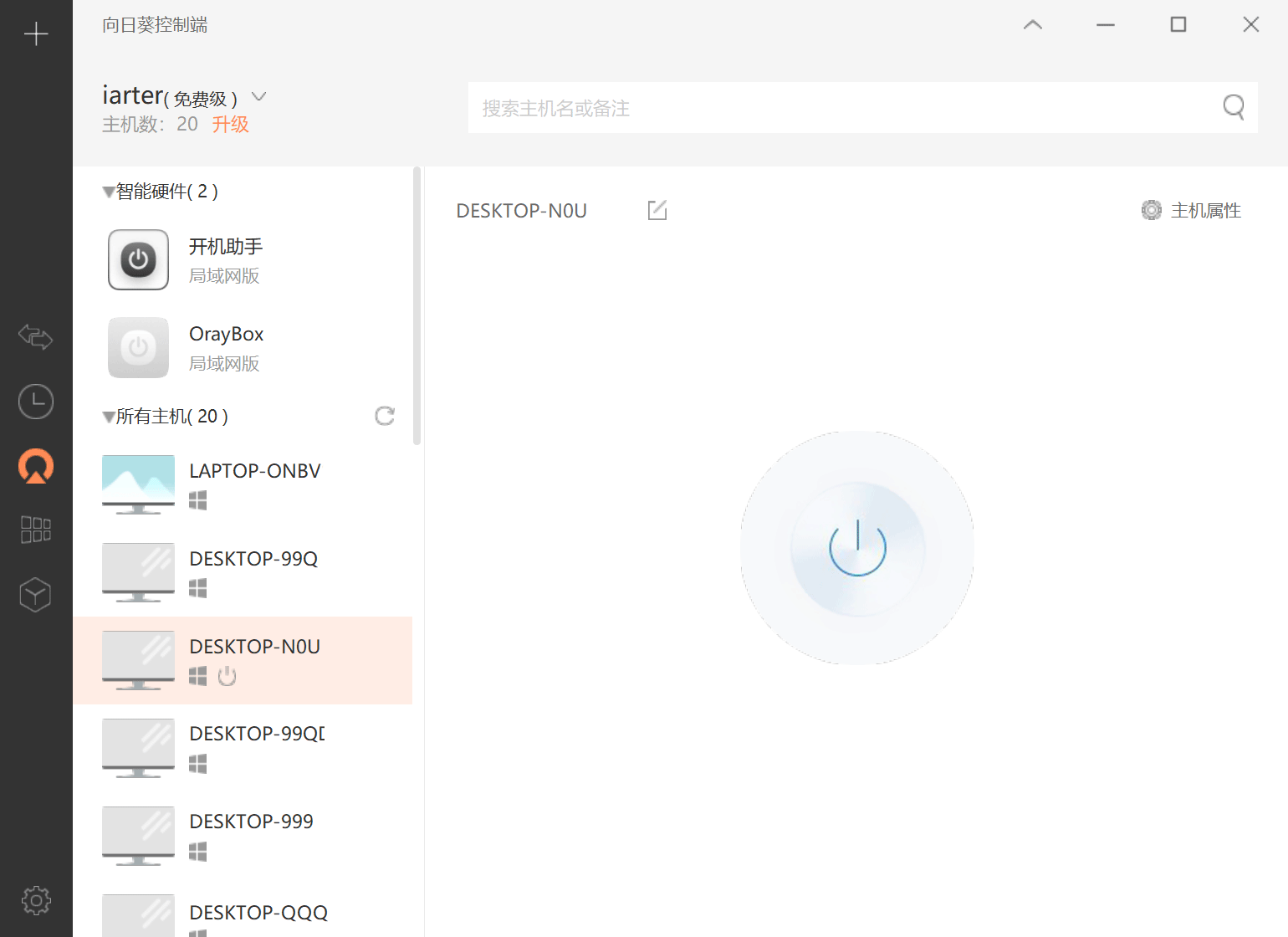
Task: Click into the host search field
Action: point(862,107)
